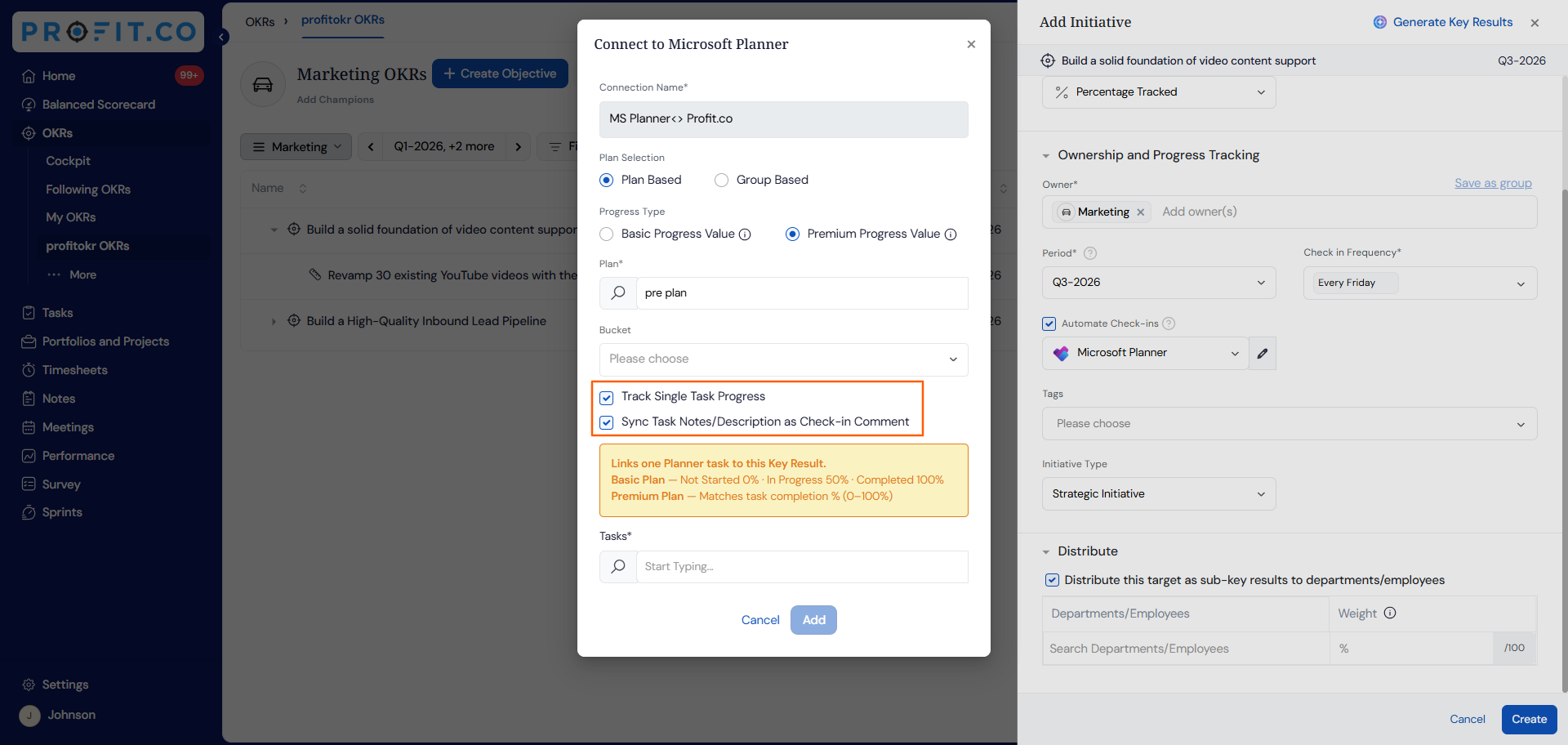Click the Timesheets clock icon
This screenshot has width=1568, height=745.
[x=29, y=370]
